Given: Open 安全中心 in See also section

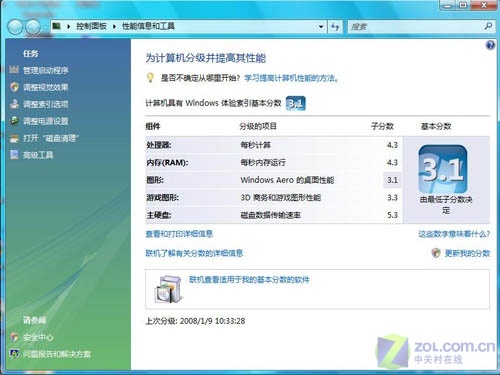Looking at the screenshot, I should pyautogui.click(x=38, y=338).
